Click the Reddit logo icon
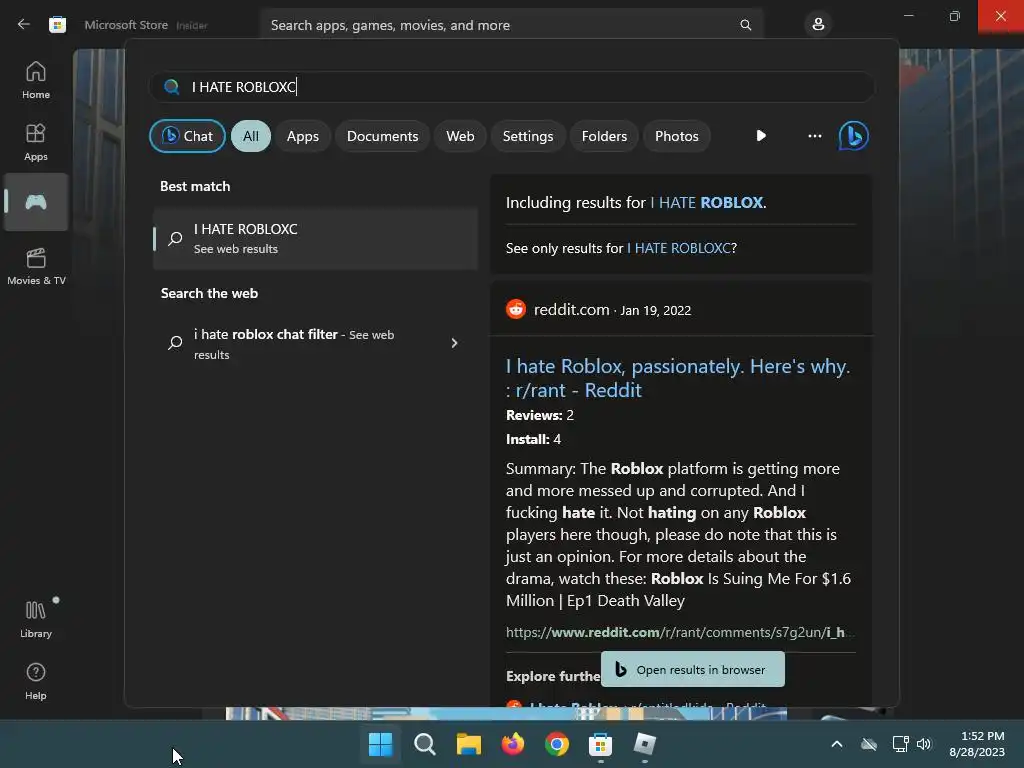This screenshot has width=1024, height=768. tap(516, 309)
